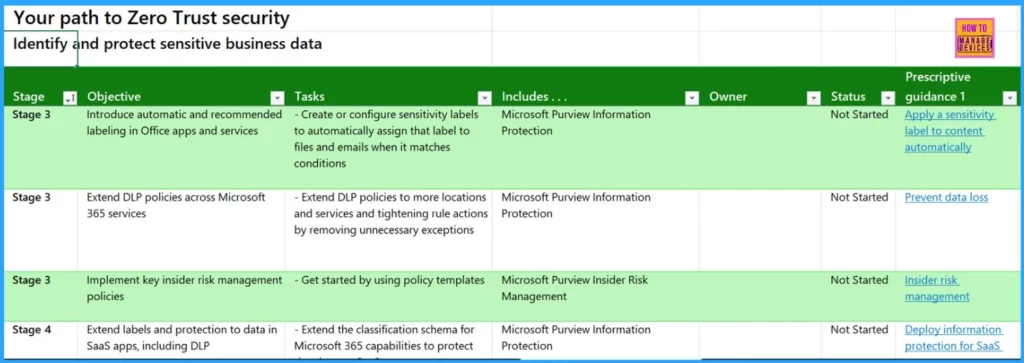
Task: Select 'Create or configure sensitivity labels' tasks cell
Action: pos(388,148)
